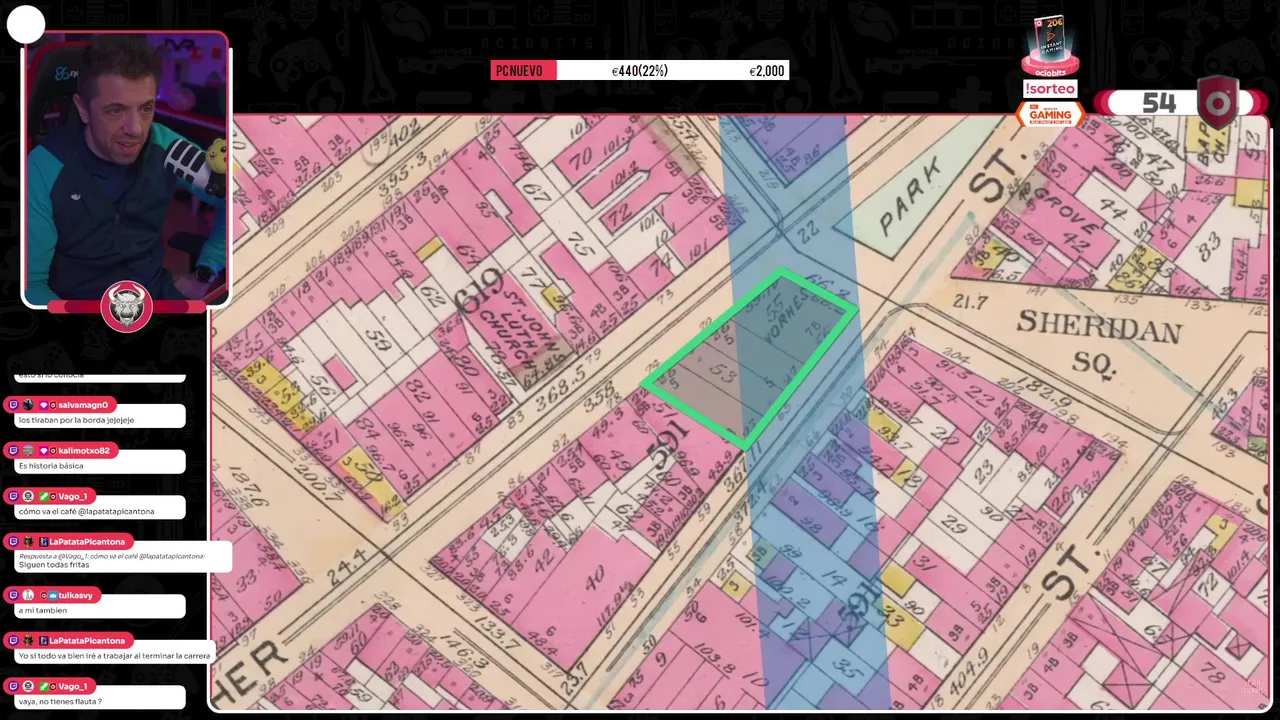Click the heart badge next to salvamagn0
This screenshot has width=1280, height=720.
tap(43, 405)
